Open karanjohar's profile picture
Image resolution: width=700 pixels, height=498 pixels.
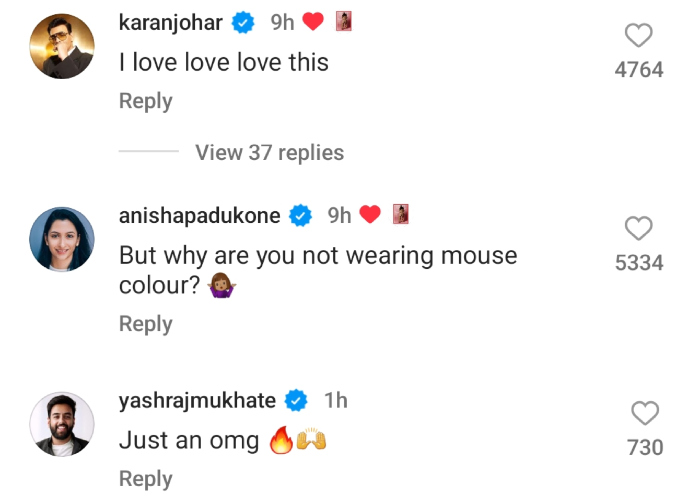point(62,46)
